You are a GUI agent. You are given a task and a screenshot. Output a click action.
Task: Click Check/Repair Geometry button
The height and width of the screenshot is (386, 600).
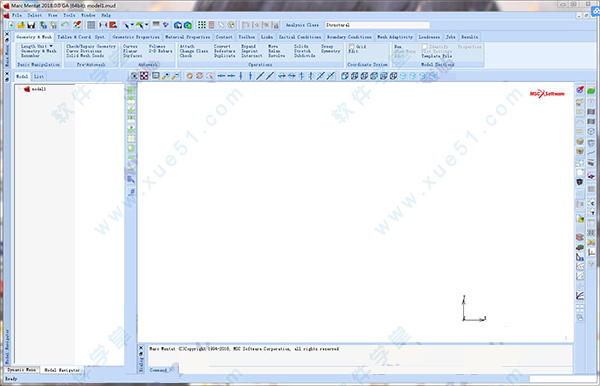[91, 46]
